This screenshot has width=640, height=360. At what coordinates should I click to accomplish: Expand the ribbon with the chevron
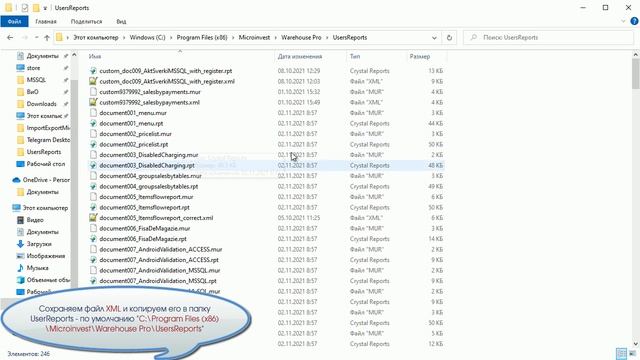[x=623, y=21]
